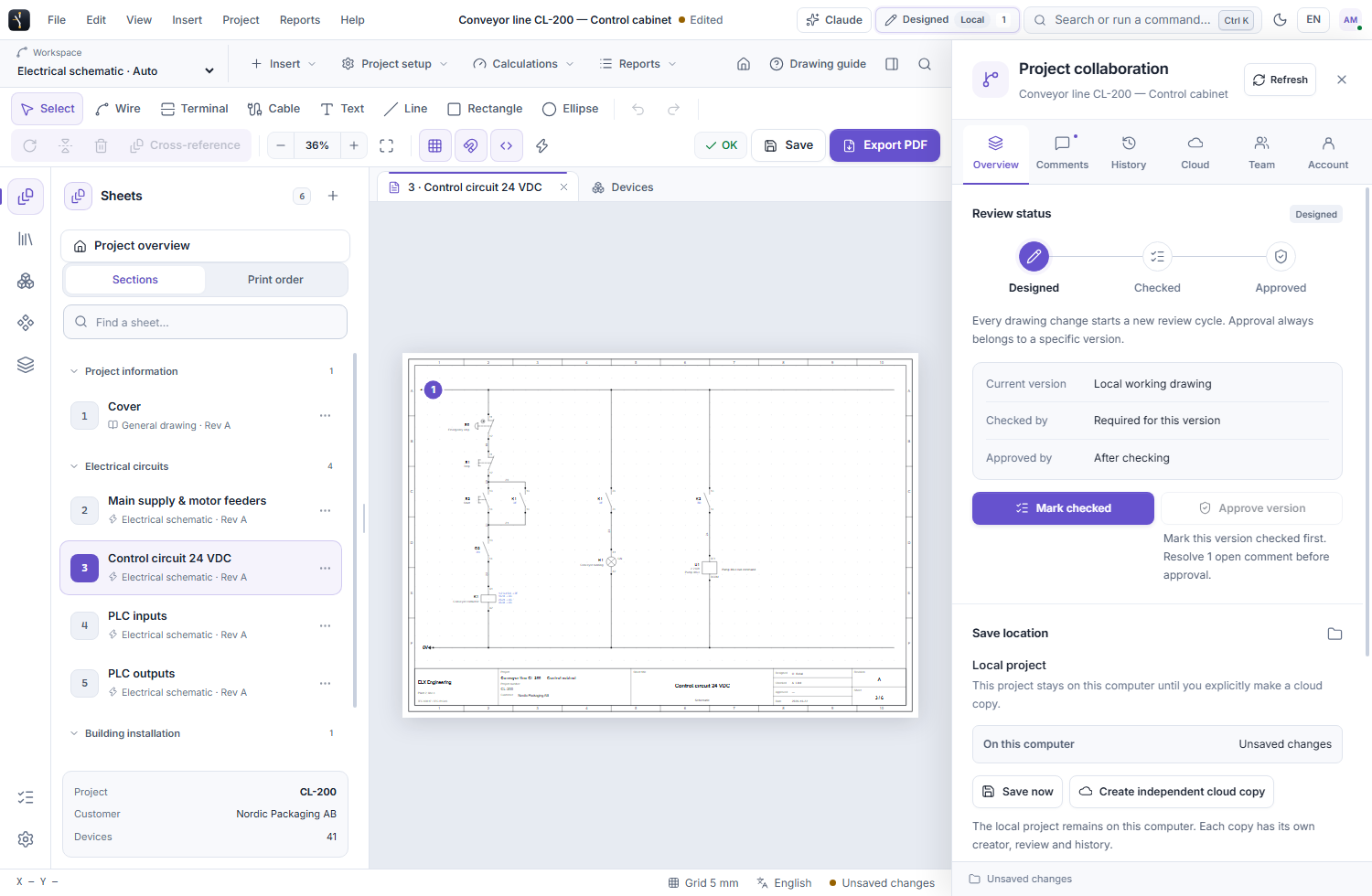
Task: Click the lightning bolt toolbar icon
Action: [x=542, y=145]
